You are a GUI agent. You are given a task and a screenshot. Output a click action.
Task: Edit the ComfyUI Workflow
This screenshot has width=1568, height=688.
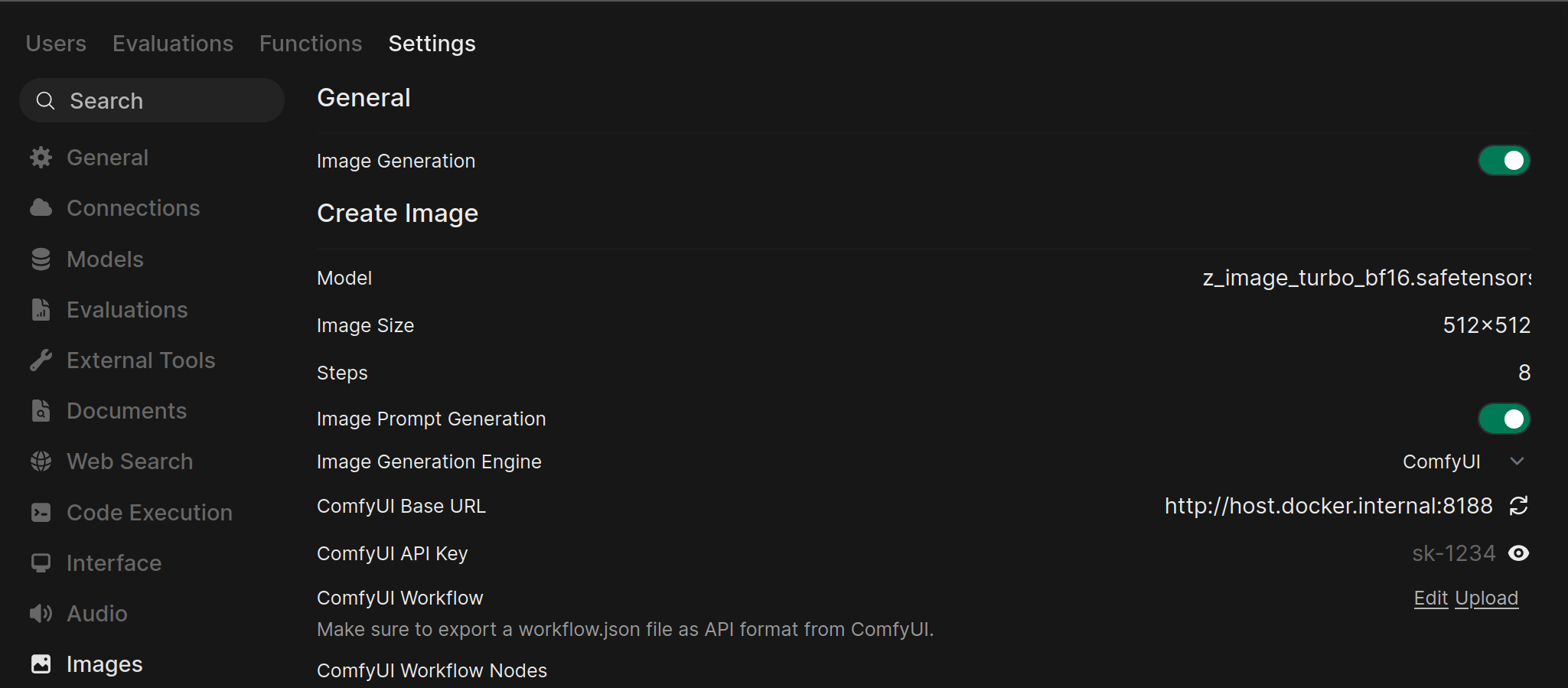point(1429,598)
